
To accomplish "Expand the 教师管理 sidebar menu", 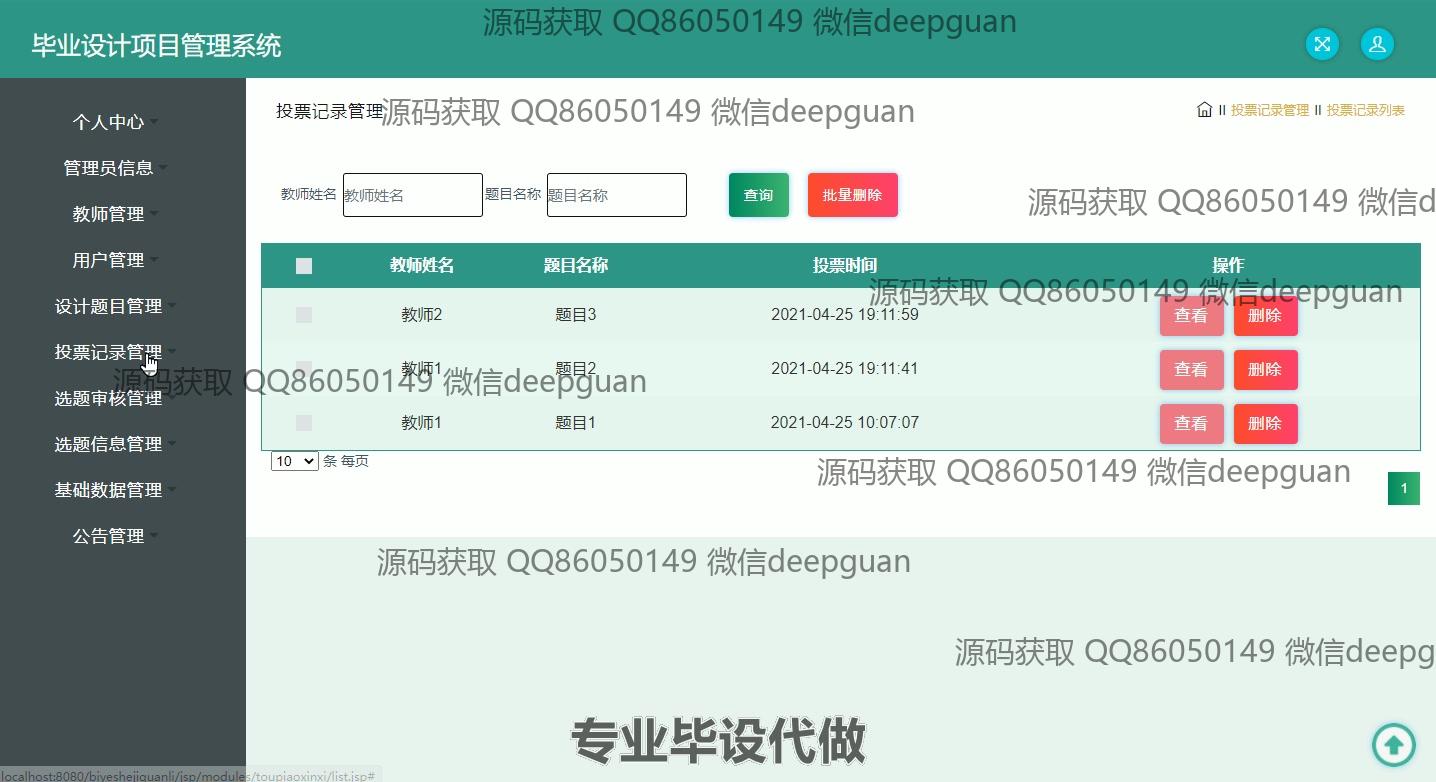I will pyautogui.click(x=109, y=214).
